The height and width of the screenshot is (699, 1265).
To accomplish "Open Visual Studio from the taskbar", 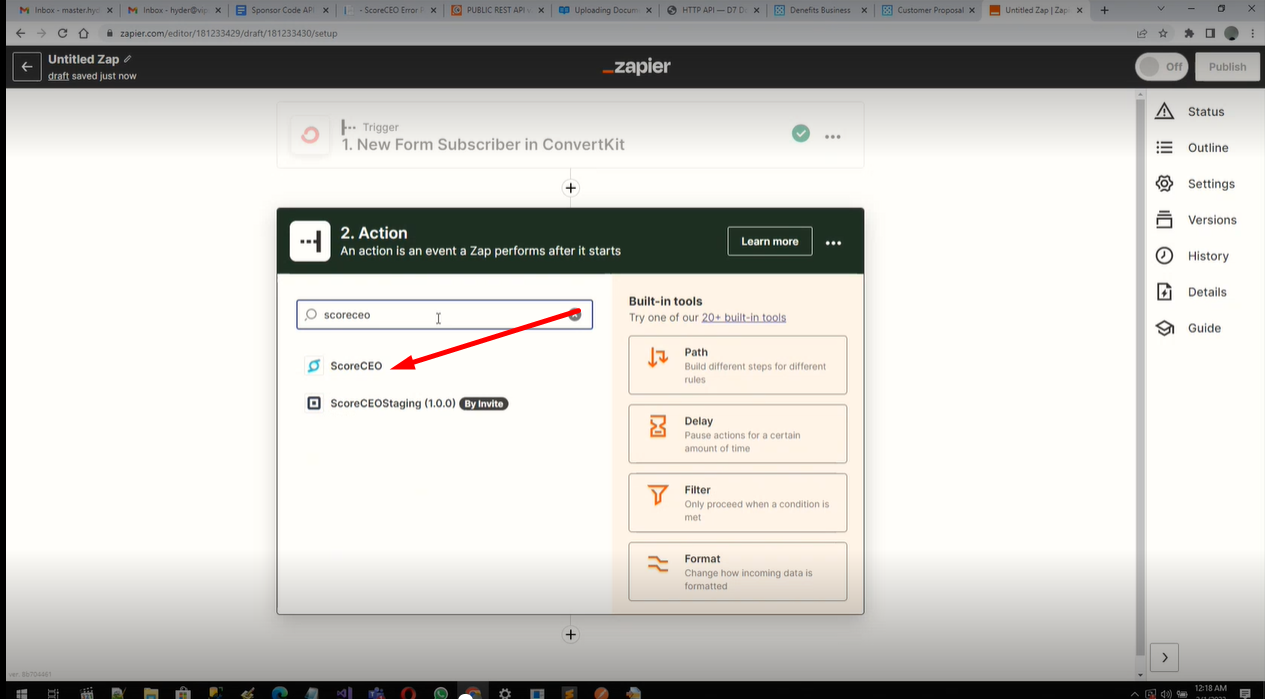I will point(344,692).
